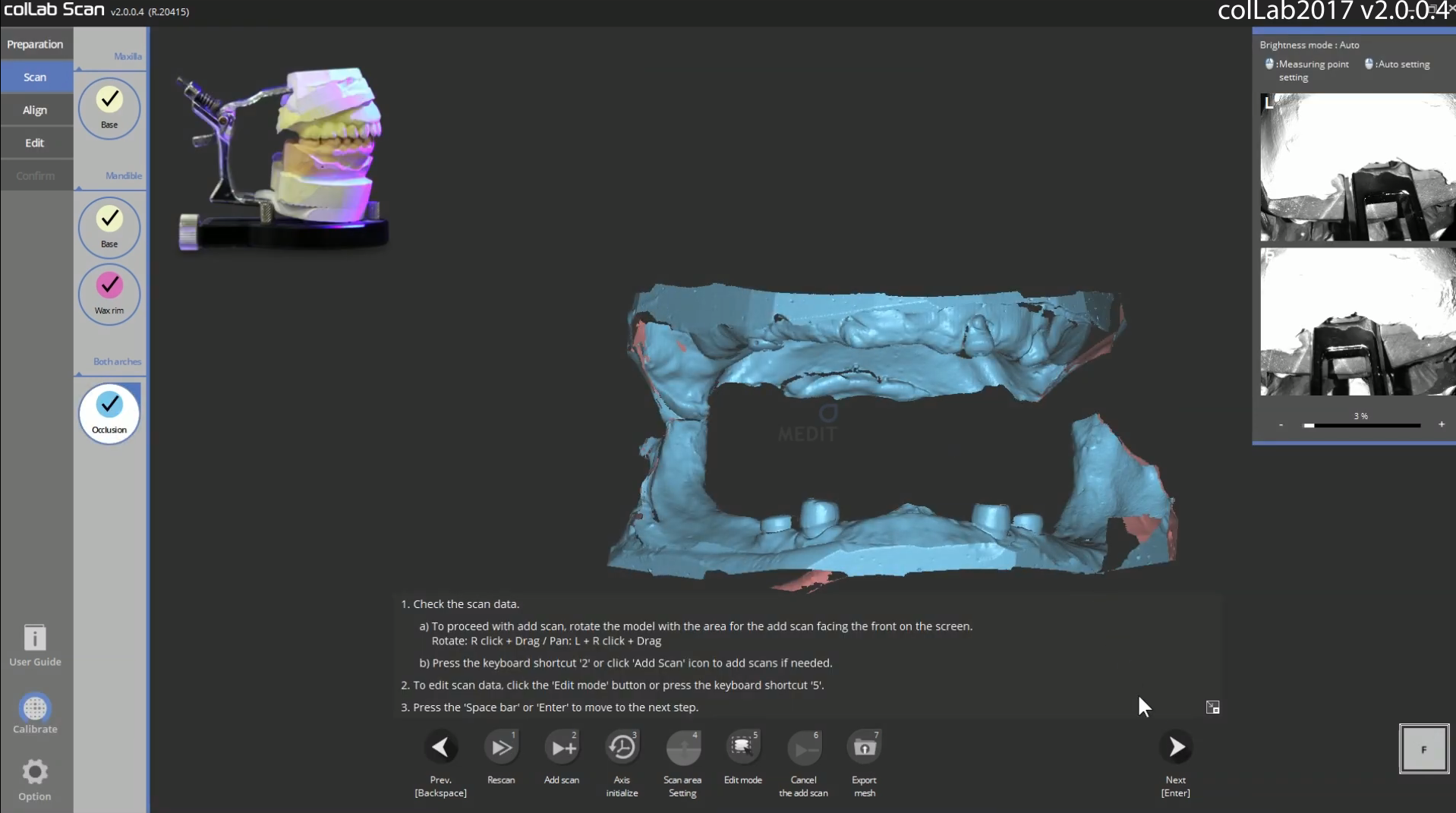Click the left camera preview image
Viewport: 1456px width, 813px height.
click(1358, 167)
